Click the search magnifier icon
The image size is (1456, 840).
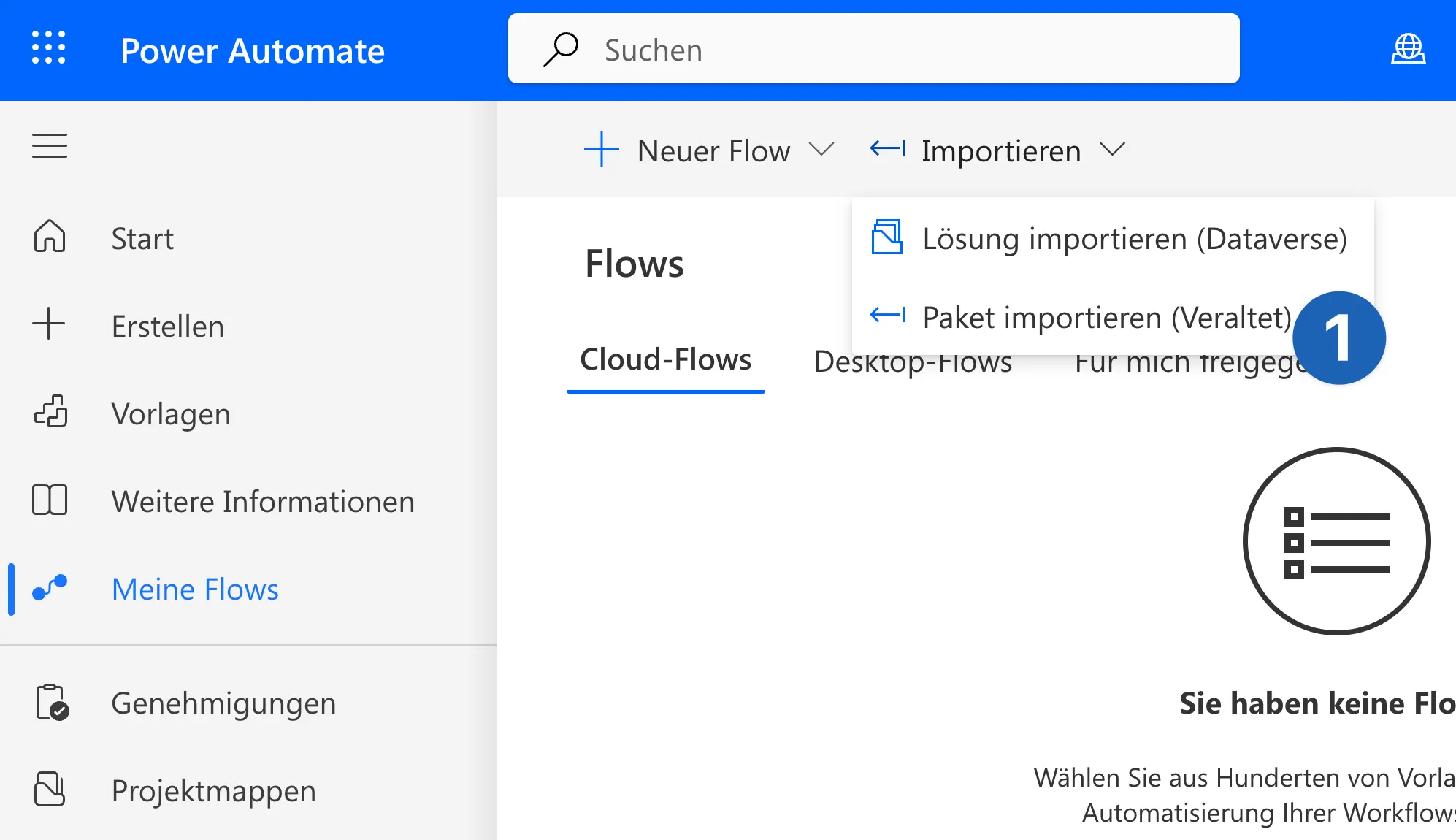click(x=561, y=50)
